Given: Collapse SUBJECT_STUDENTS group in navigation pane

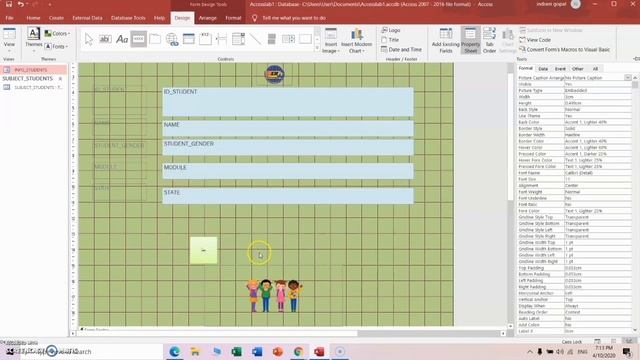Looking at the screenshot, I should [60, 78].
